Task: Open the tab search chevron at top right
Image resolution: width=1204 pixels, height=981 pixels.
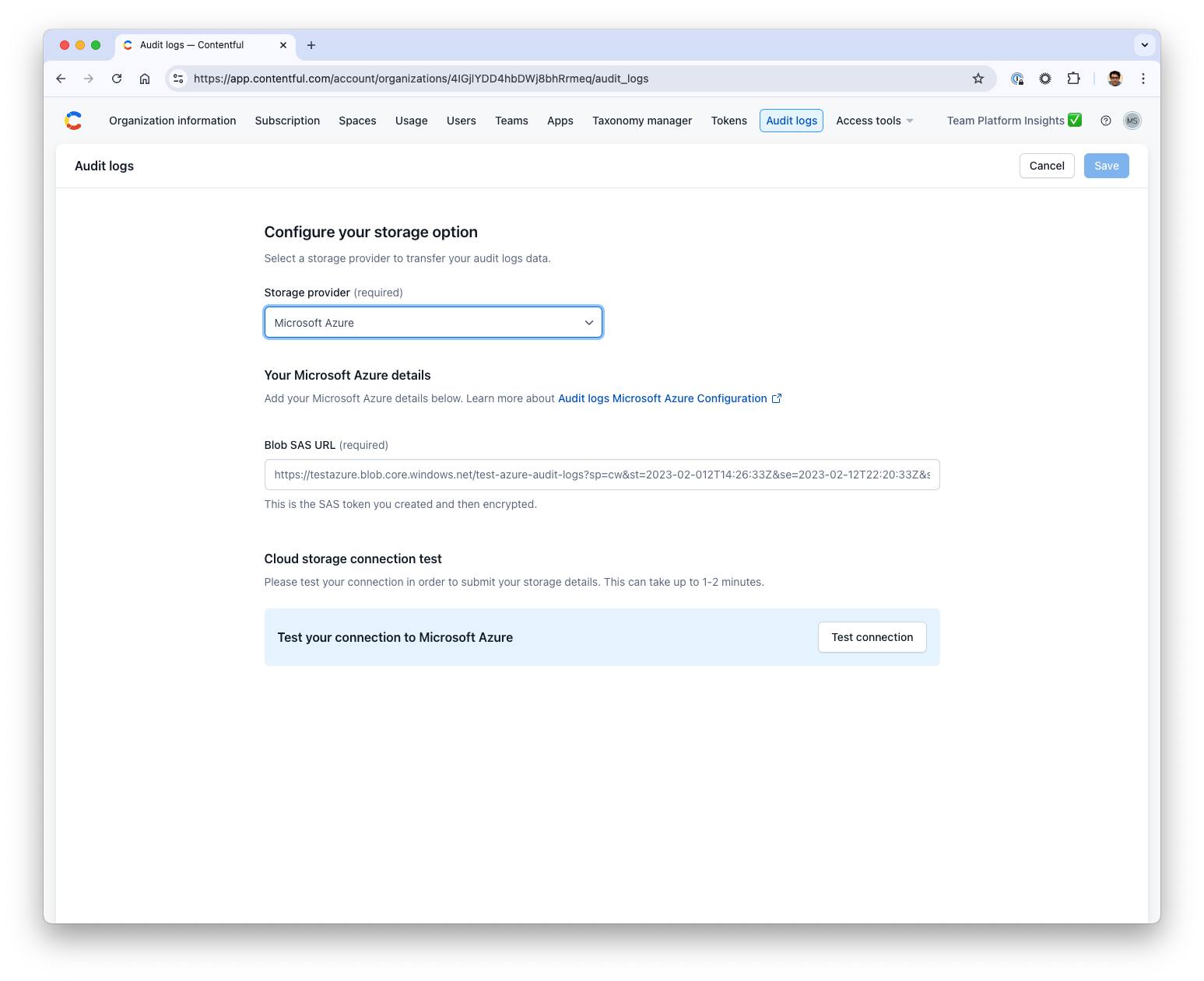Action: point(1144,45)
